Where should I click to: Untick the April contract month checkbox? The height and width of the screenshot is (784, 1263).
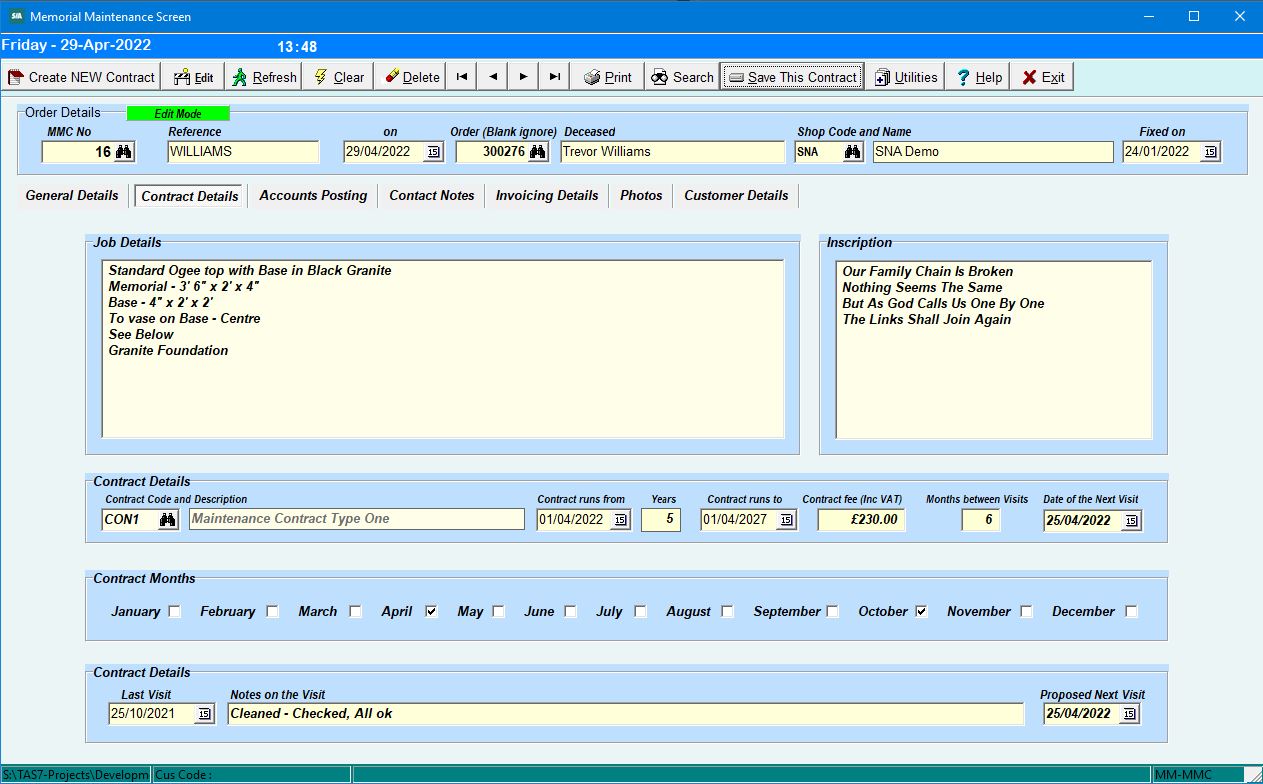point(431,611)
